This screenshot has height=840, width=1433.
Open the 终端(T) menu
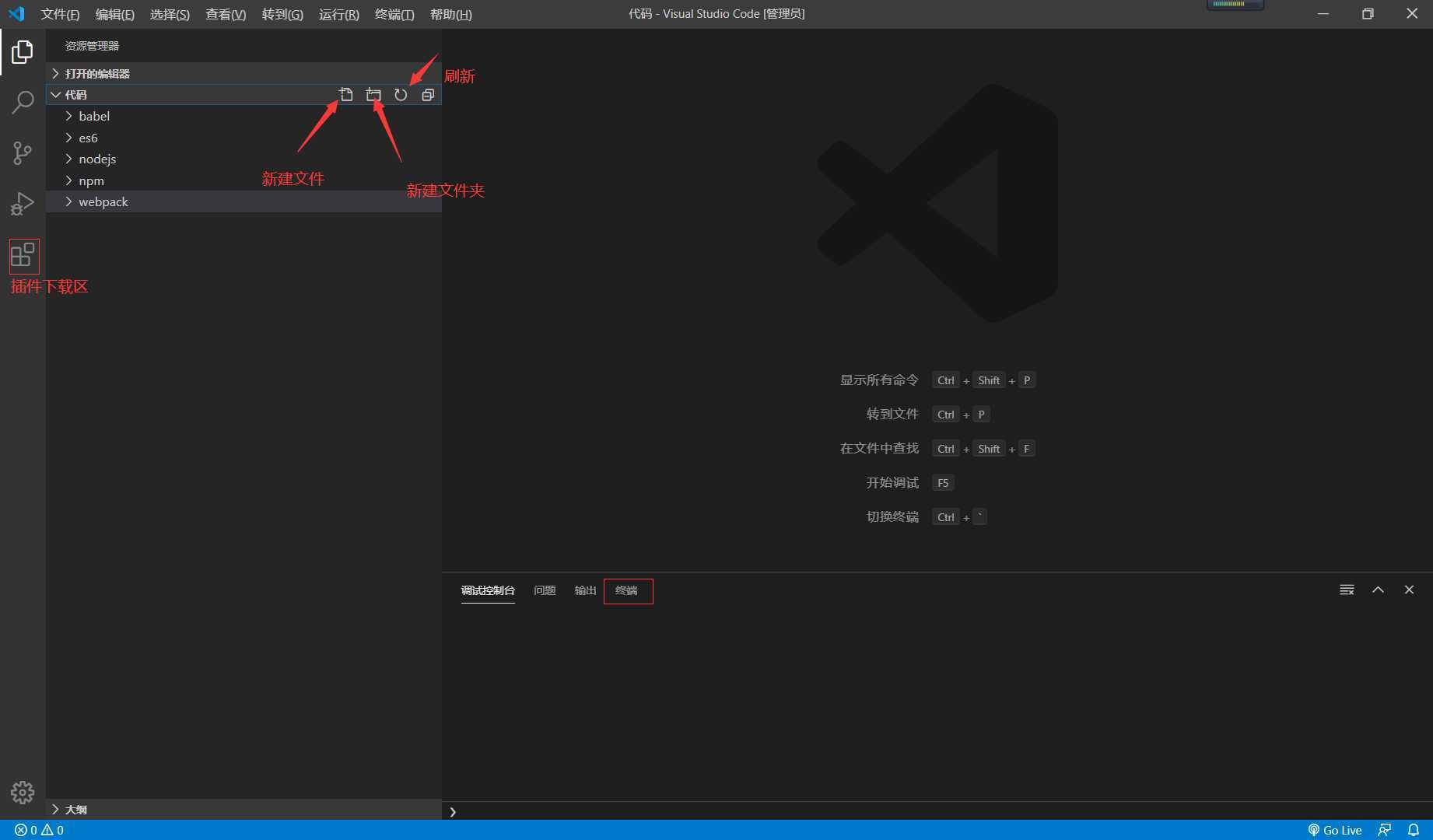pos(394,14)
